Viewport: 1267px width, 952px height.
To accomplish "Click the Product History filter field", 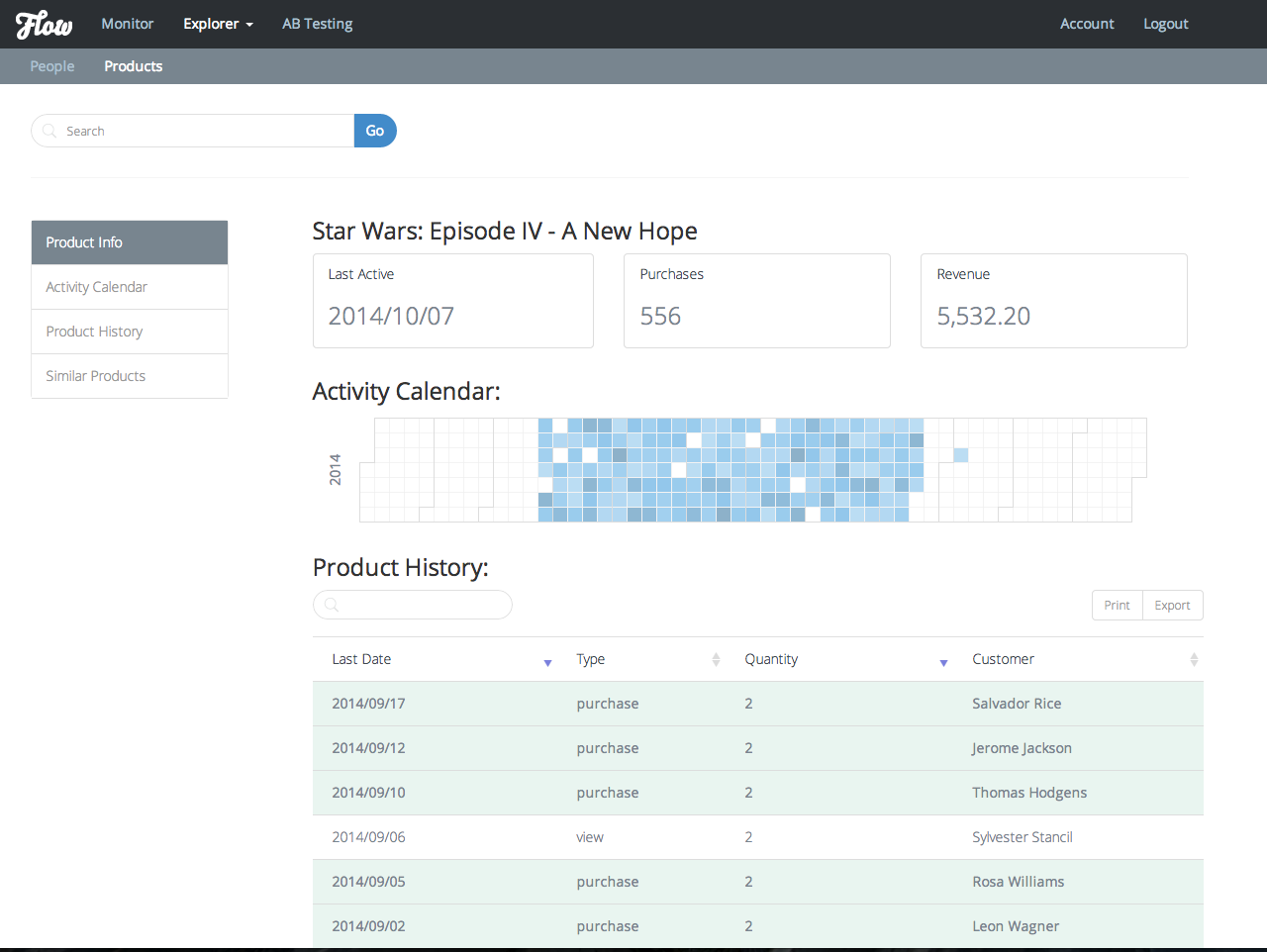I will pyautogui.click(x=413, y=605).
